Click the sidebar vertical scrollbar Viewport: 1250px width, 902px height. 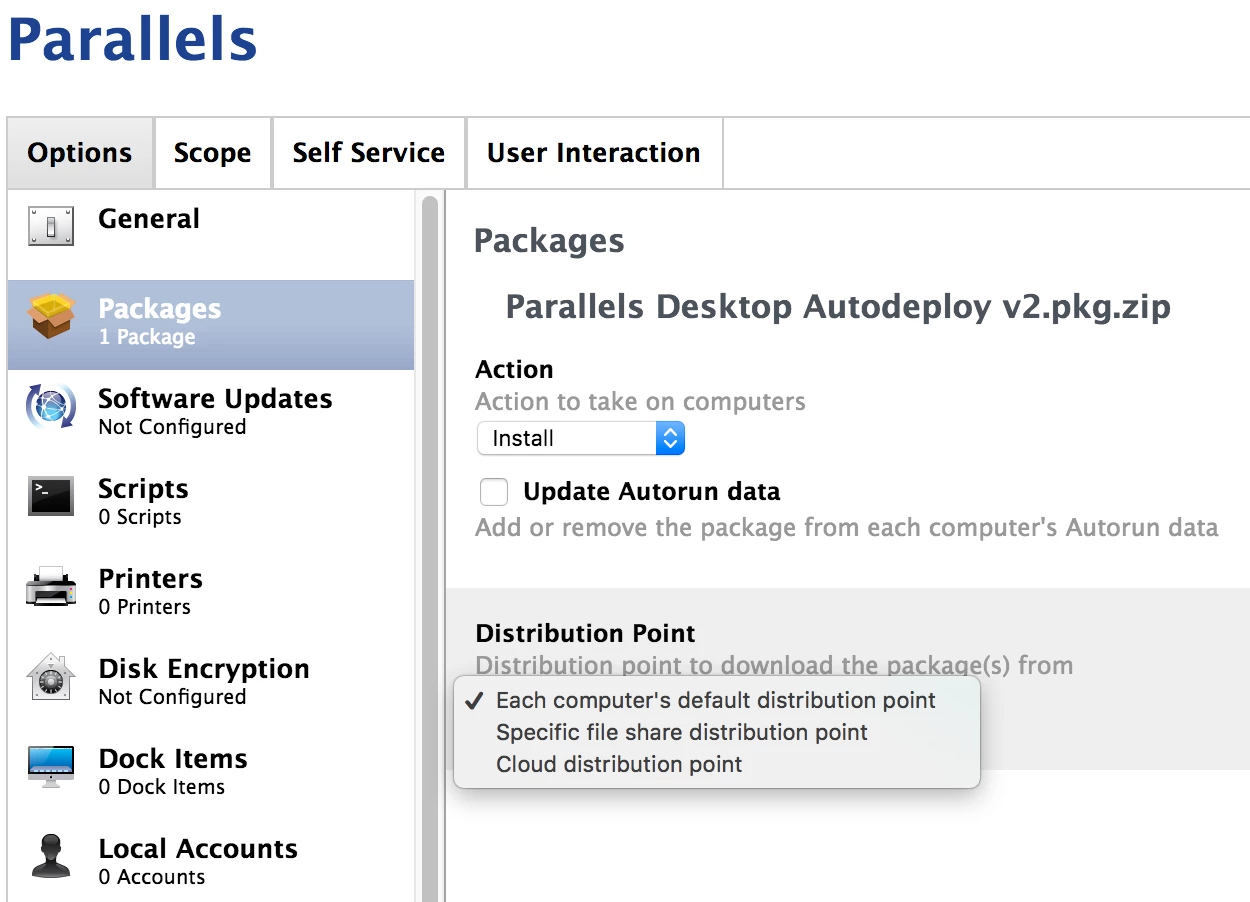coord(430,549)
